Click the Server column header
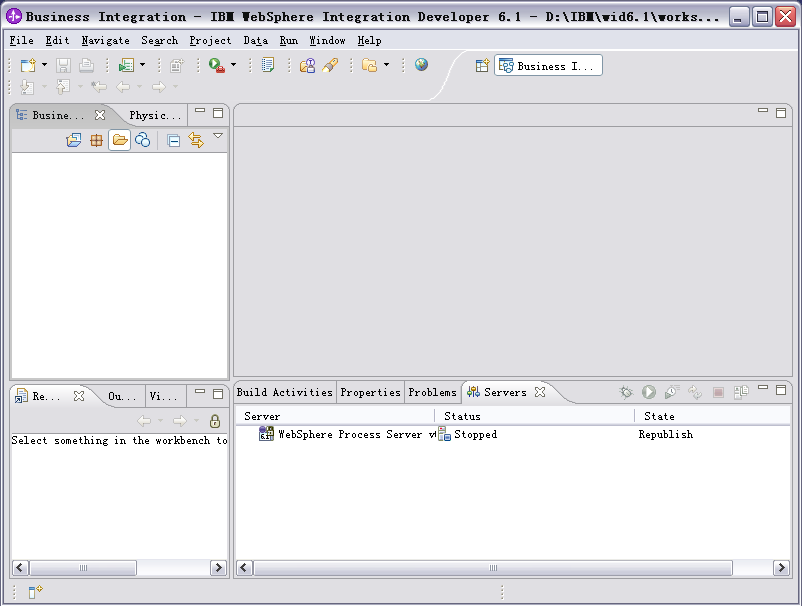Image resolution: width=802 pixels, height=606 pixels. [335, 416]
